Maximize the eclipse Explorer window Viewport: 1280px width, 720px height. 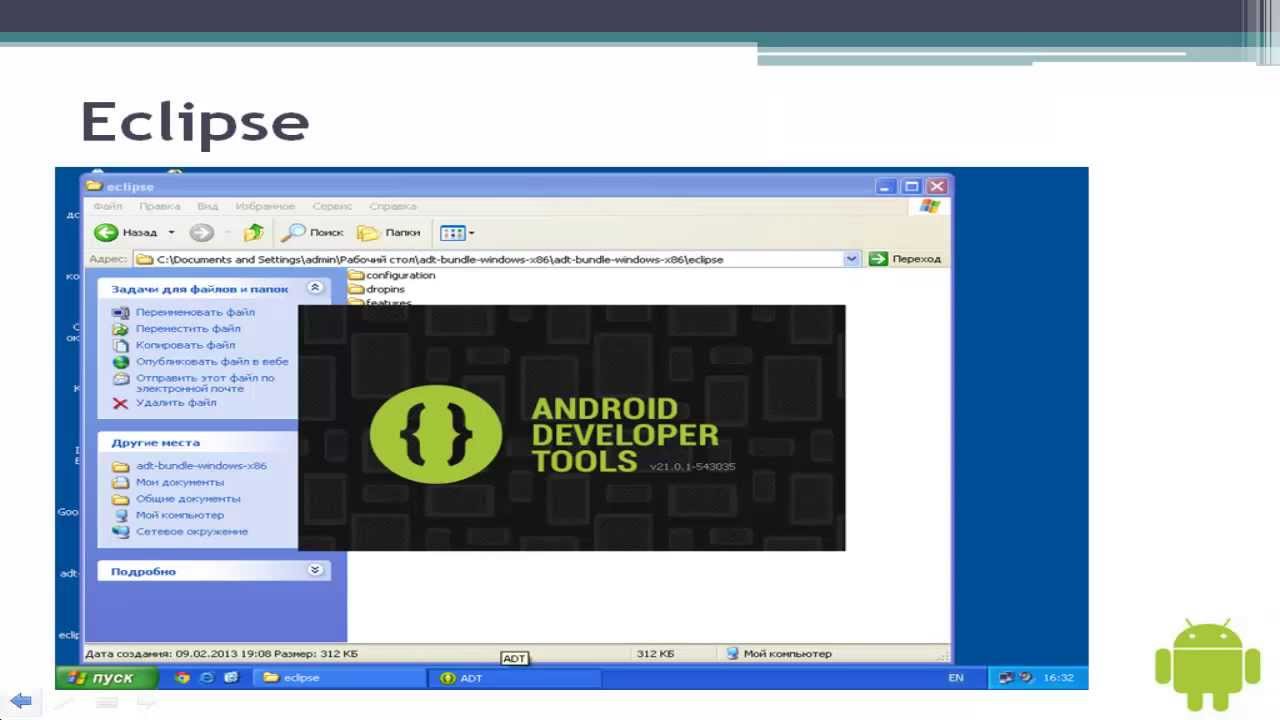[x=911, y=186]
